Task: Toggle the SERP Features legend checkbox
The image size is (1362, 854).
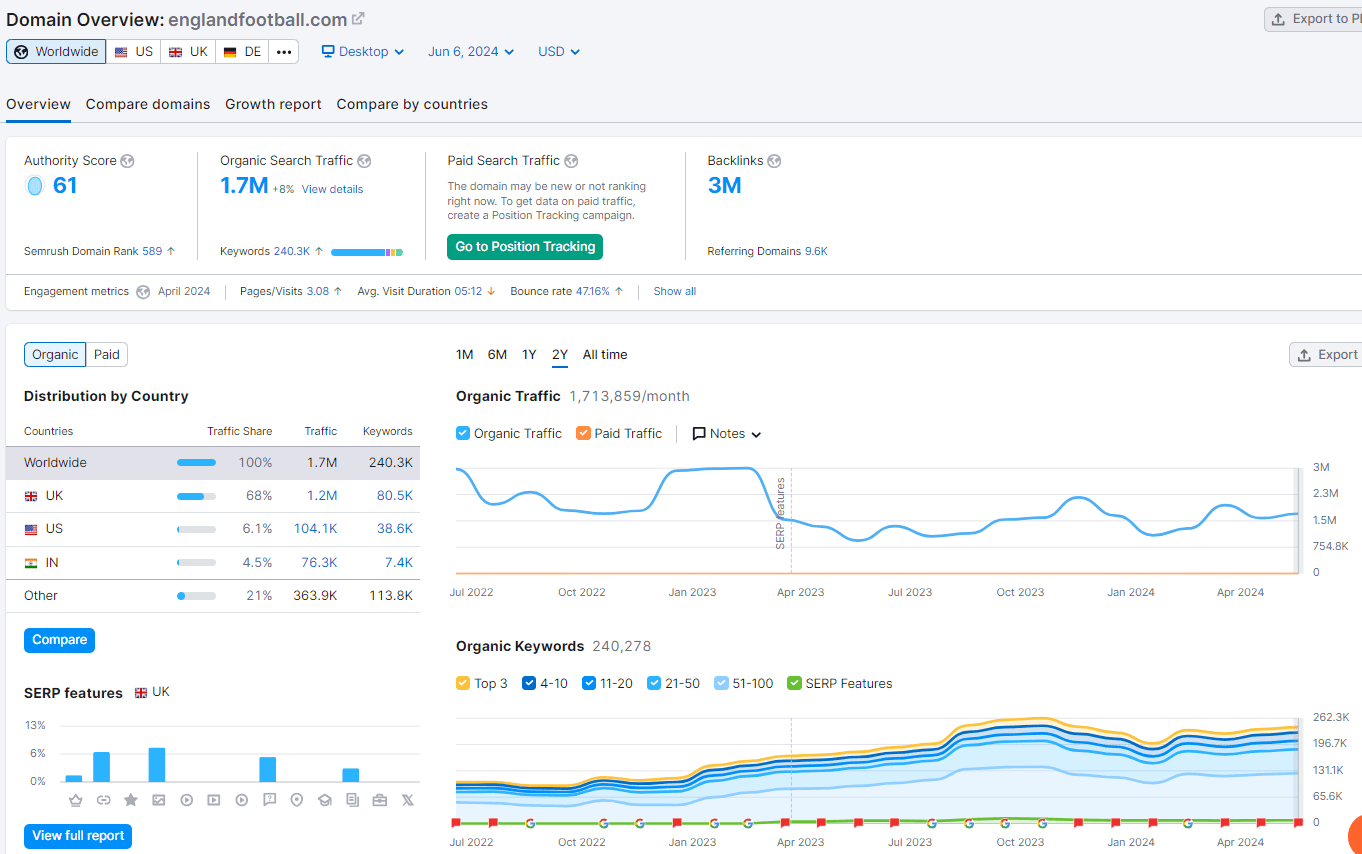Action: (x=794, y=684)
